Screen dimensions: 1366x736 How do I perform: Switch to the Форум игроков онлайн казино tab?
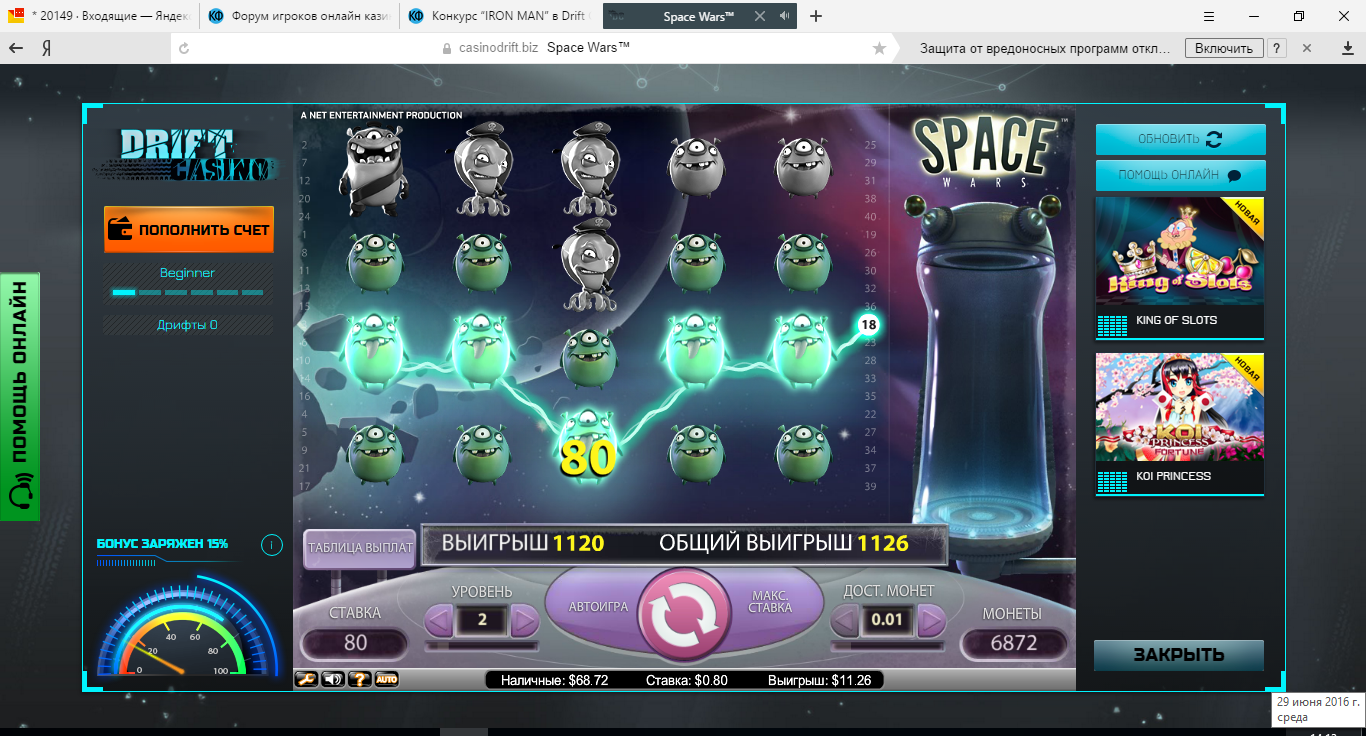click(x=299, y=16)
